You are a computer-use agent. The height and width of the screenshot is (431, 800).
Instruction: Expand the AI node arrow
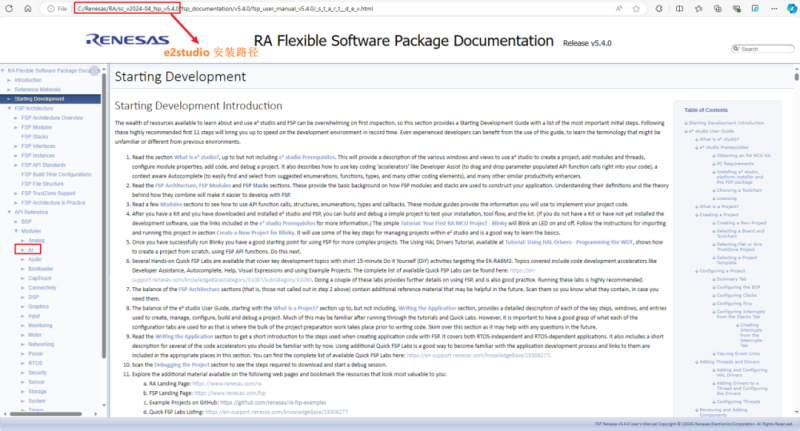click(x=22, y=250)
